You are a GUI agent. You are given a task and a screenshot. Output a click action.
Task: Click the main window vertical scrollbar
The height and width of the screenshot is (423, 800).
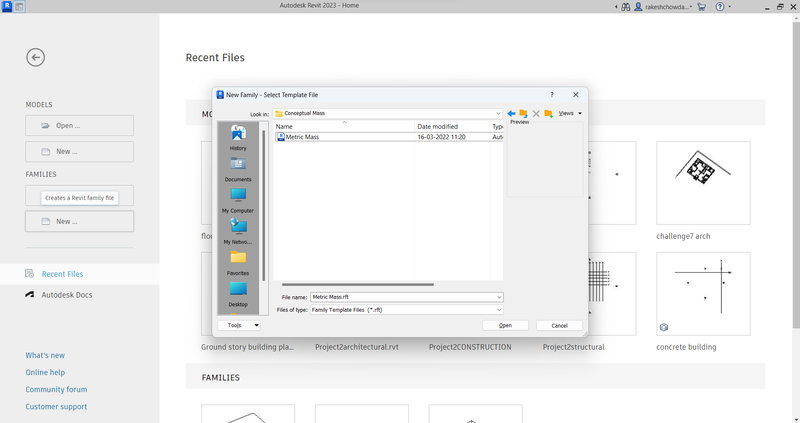pos(796,173)
